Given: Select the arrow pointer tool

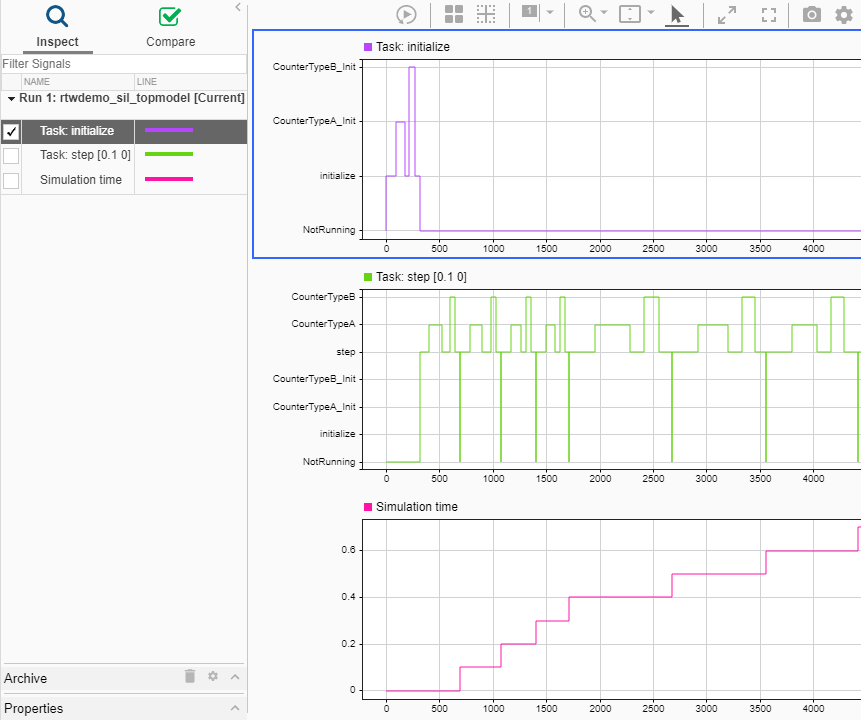Looking at the screenshot, I should click(x=677, y=14).
